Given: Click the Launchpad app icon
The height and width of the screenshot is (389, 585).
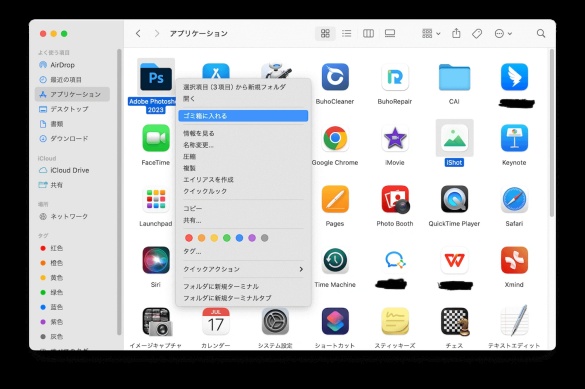Looking at the screenshot, I should point(156,199).
